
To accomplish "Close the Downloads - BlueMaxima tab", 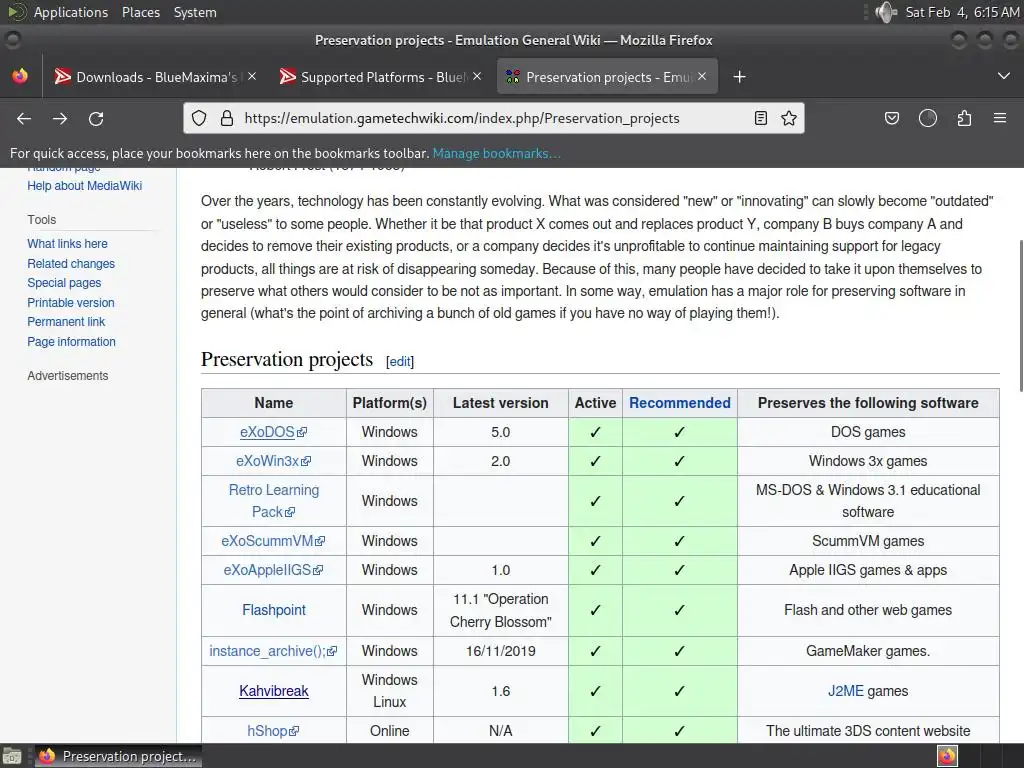I will tap(252, 76).
